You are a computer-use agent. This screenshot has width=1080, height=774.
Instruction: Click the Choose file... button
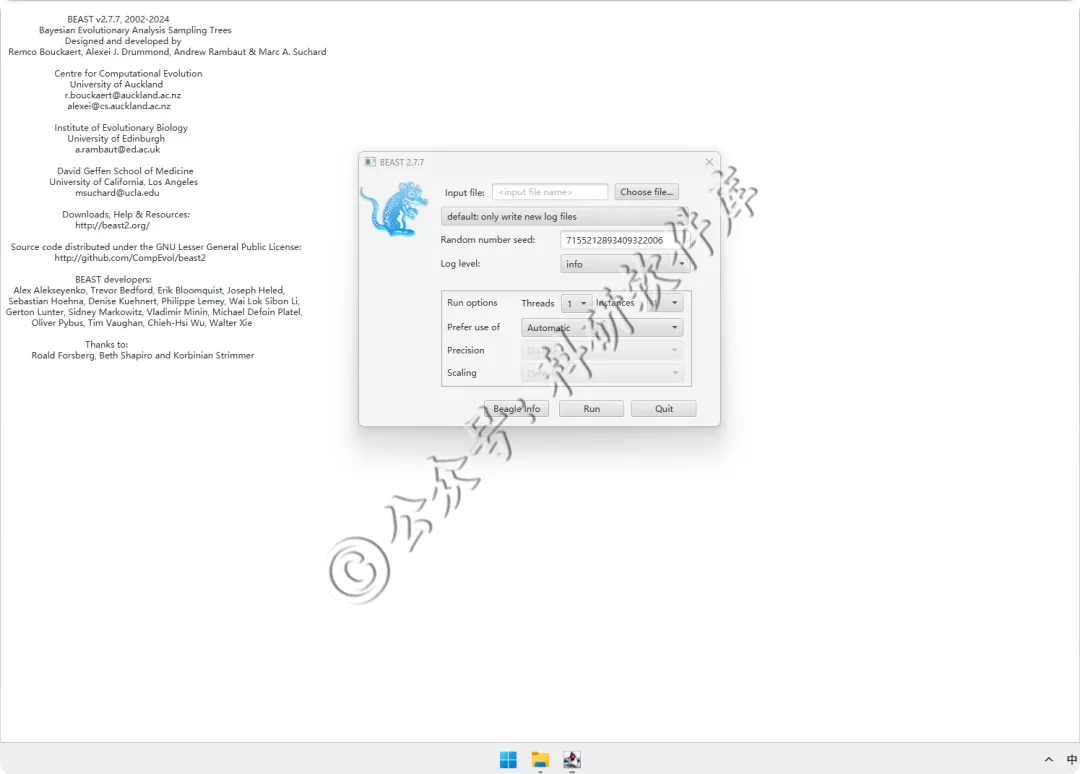[x=646, y=192]
